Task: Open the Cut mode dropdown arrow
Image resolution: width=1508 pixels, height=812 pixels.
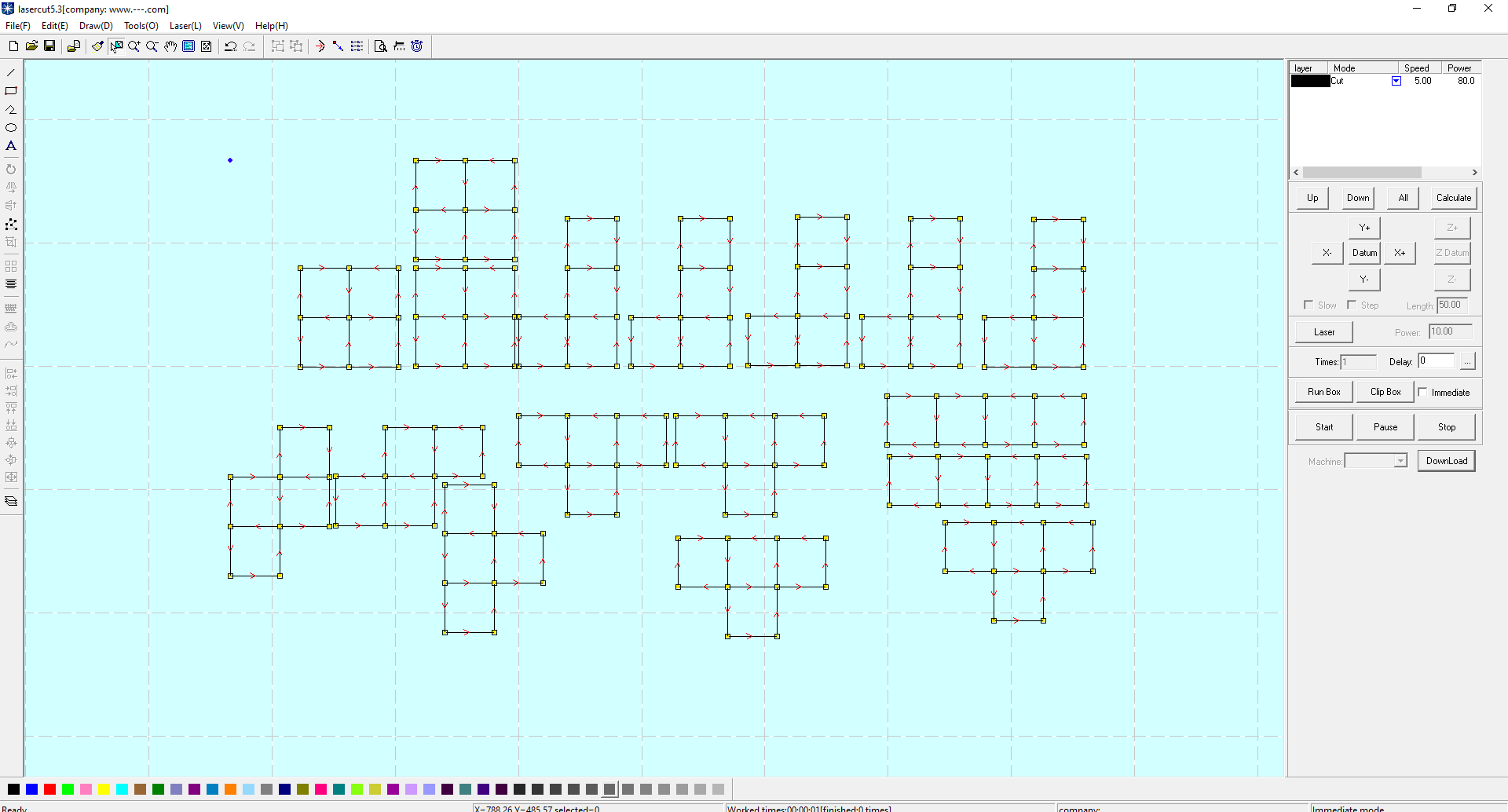Action: pos(1396,81)
